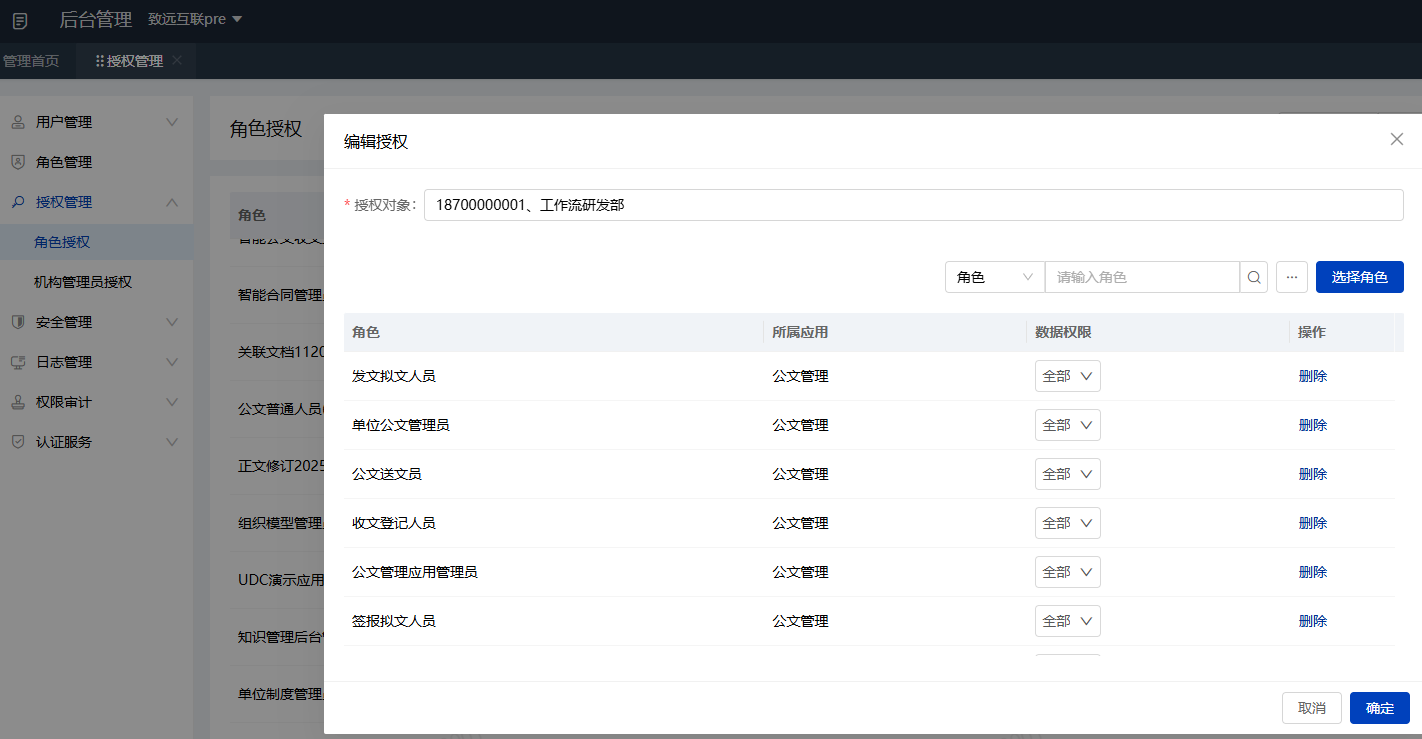
Task: Close the 授权管理 tab with its X
Action: click(177, 61)
